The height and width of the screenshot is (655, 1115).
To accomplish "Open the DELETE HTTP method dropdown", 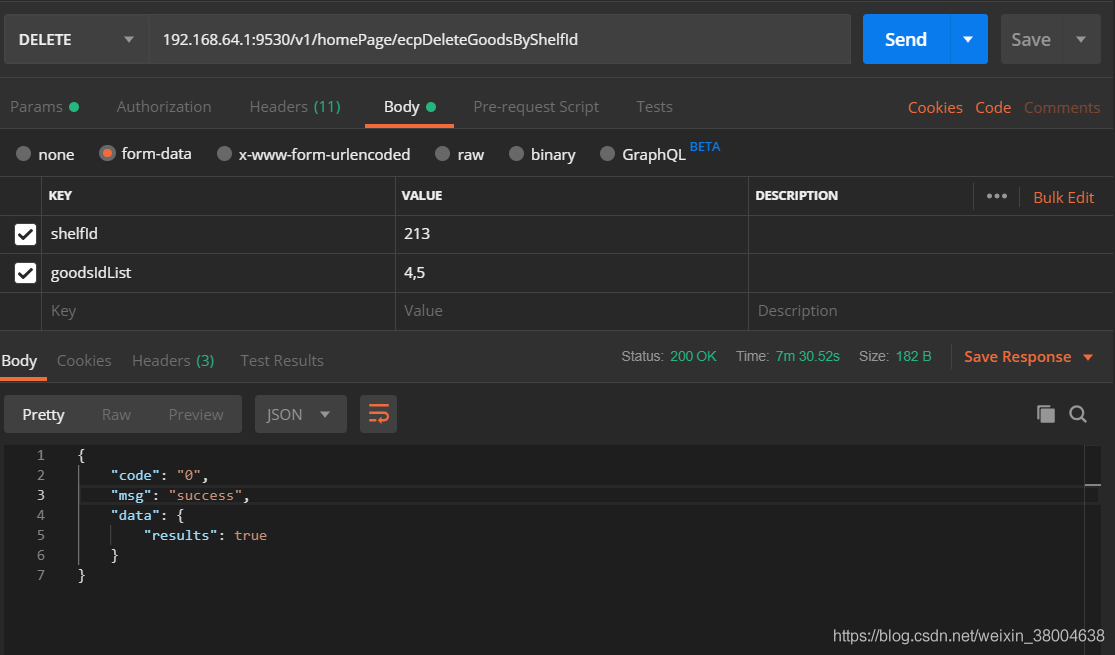I will (x=75, y=40).
